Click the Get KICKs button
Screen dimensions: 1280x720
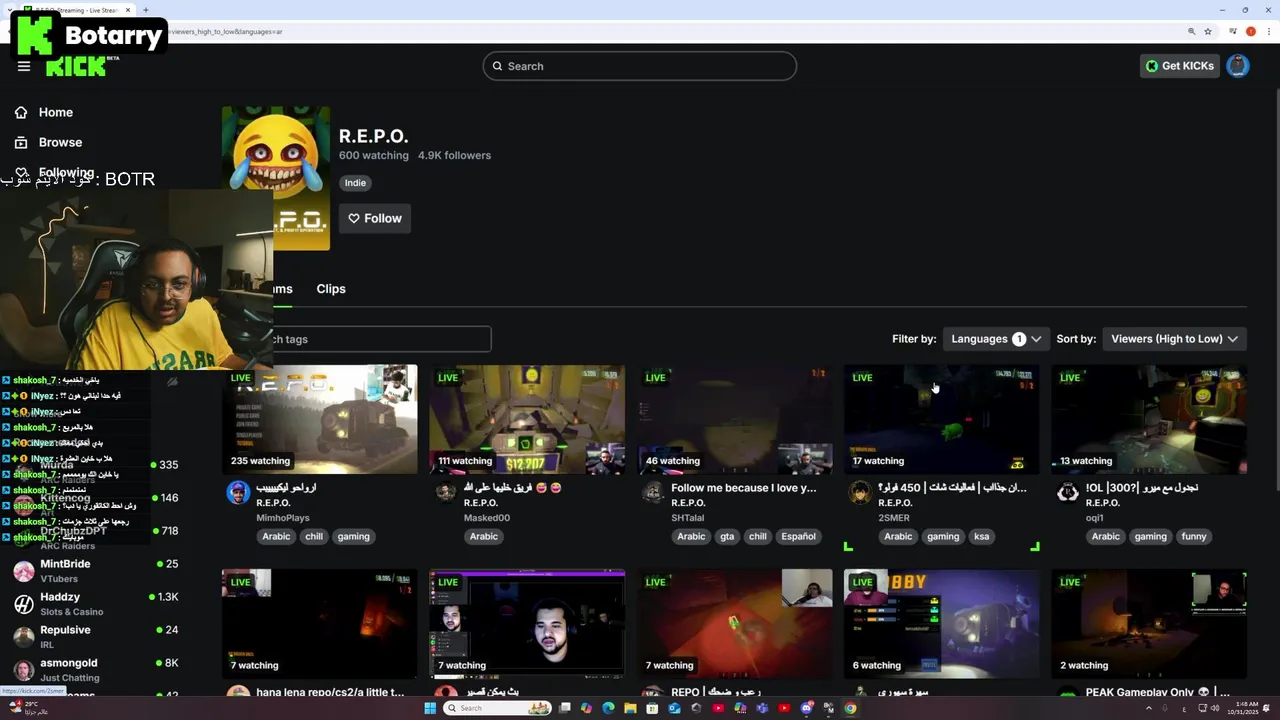pyautogui.click(x=1180, y=66)
